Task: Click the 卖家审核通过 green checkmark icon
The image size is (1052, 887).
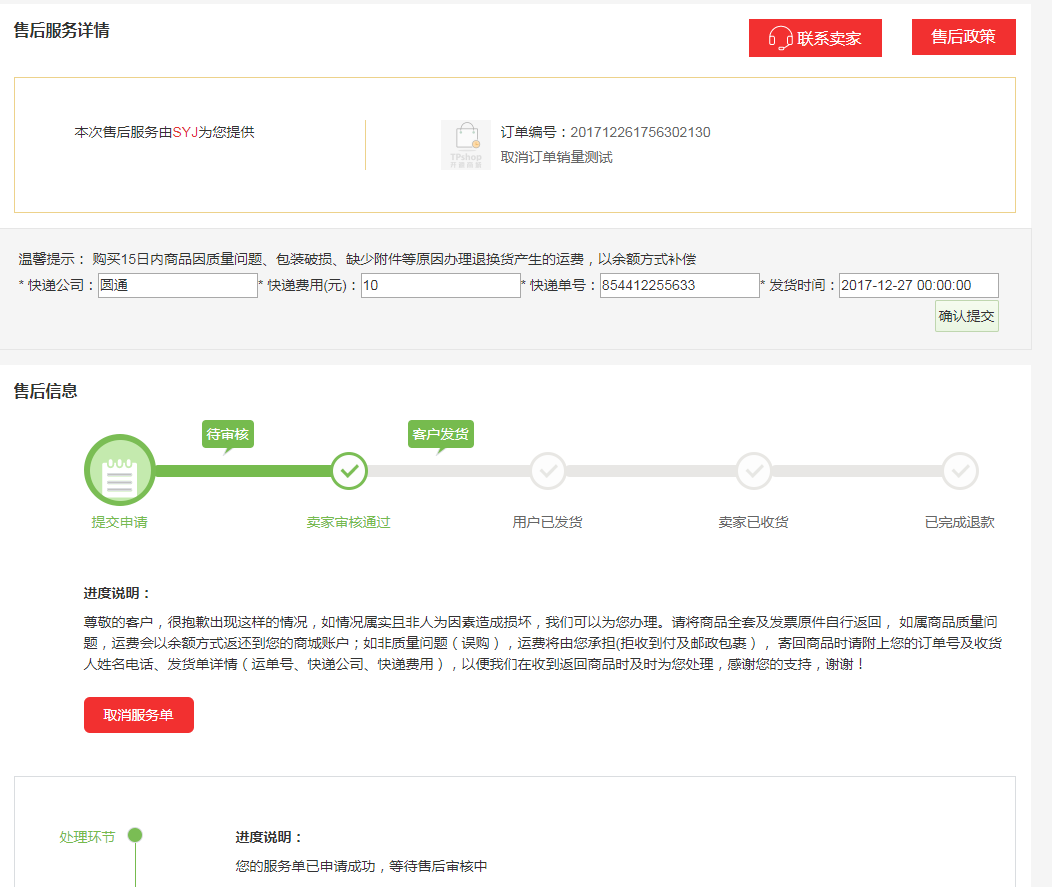Action: 349,470
